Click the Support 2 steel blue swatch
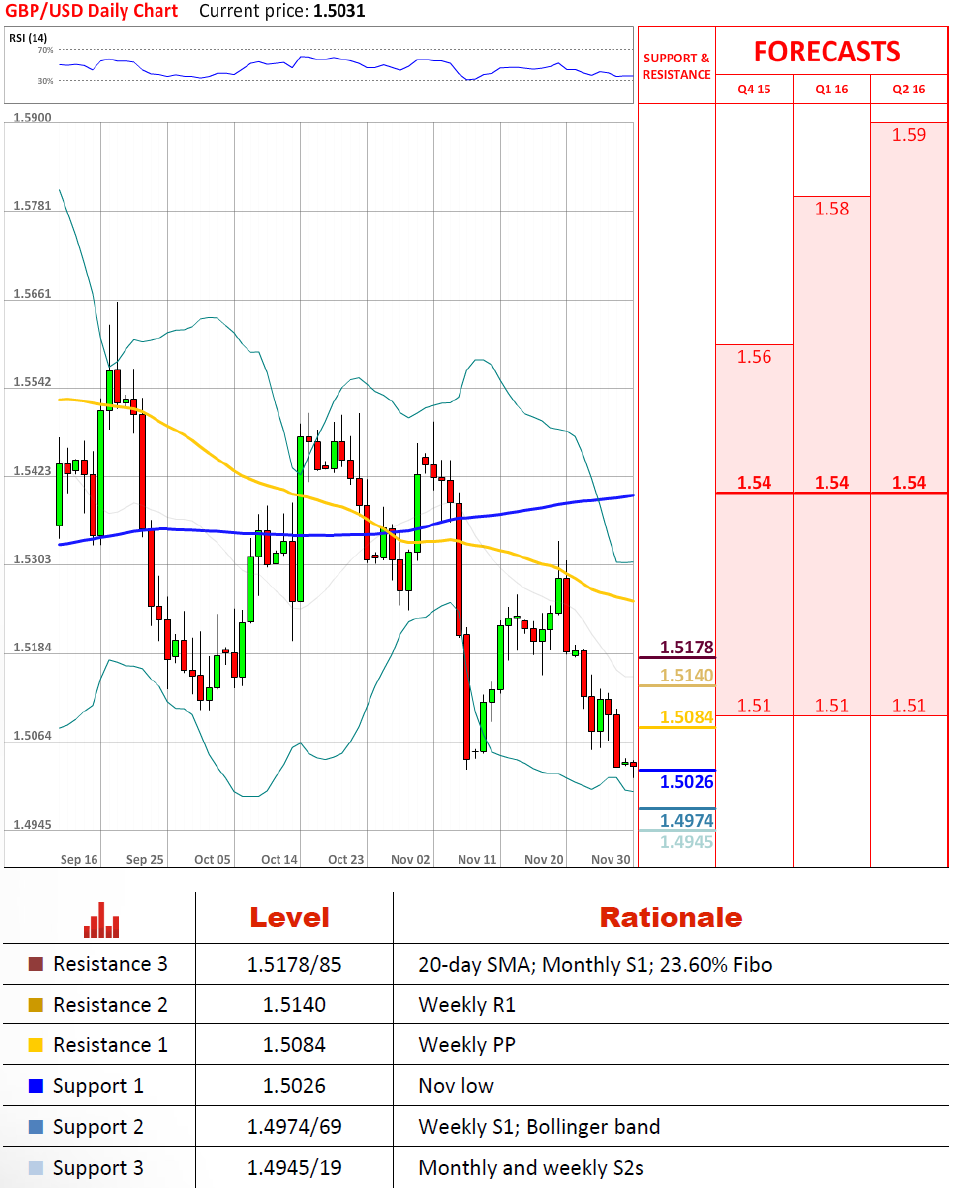This screenshot has width=954, height=1188. tap(36, 1127)
